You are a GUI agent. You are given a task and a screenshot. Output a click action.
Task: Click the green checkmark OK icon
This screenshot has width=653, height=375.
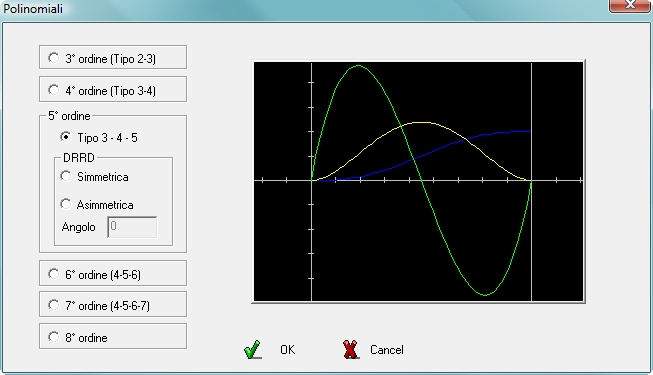[x=252, y=350]
